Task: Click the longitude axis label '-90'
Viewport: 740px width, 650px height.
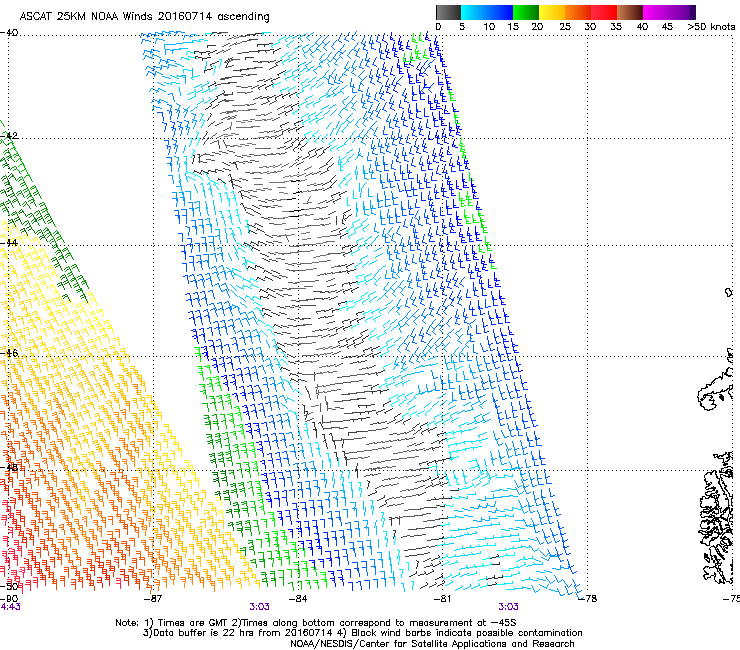Action: point(9,599)
